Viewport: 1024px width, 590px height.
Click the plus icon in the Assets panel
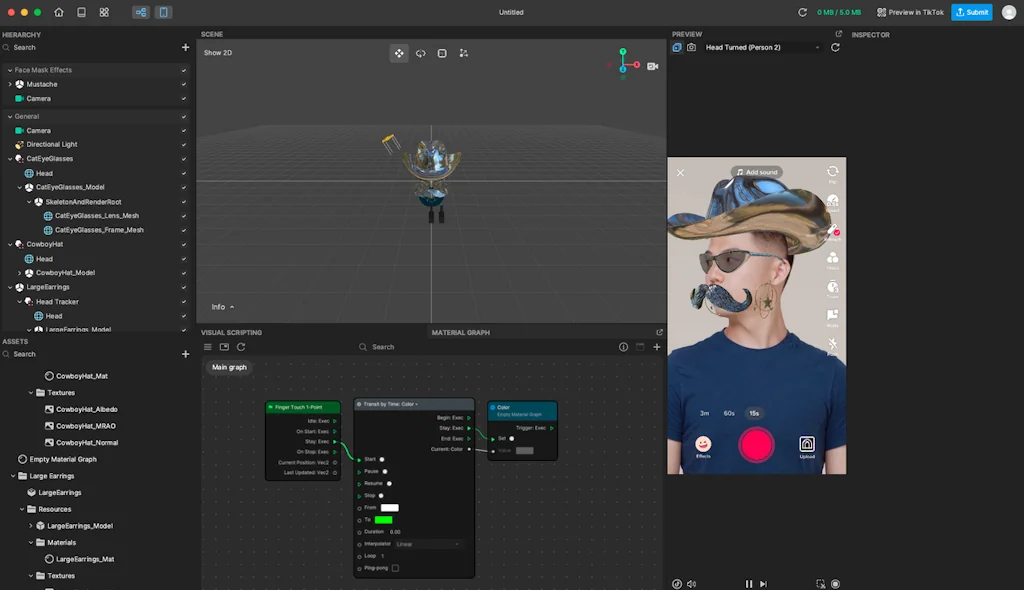[186, 353]
